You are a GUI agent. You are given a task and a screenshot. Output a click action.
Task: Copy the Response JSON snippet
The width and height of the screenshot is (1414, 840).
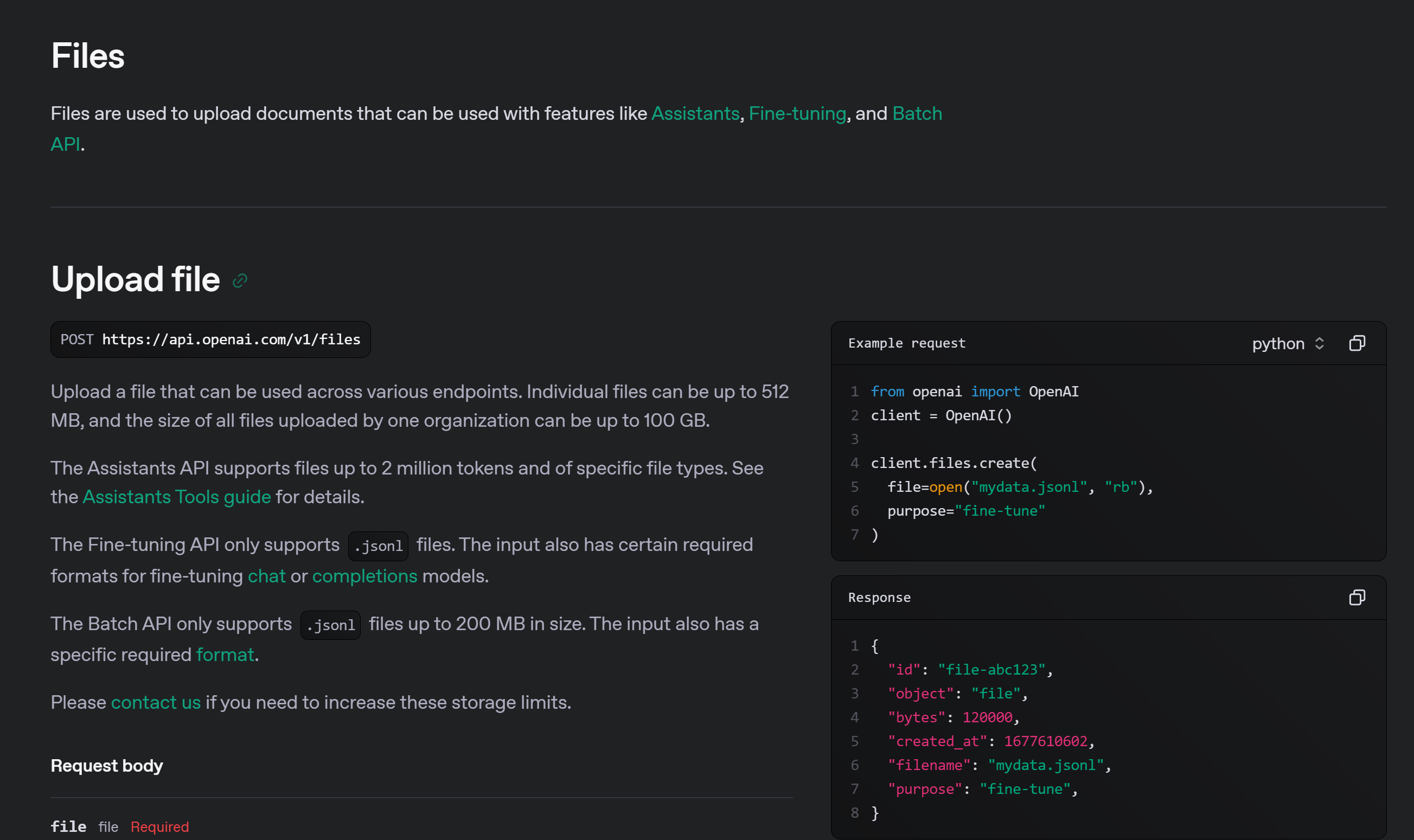tap(1357, 597)
